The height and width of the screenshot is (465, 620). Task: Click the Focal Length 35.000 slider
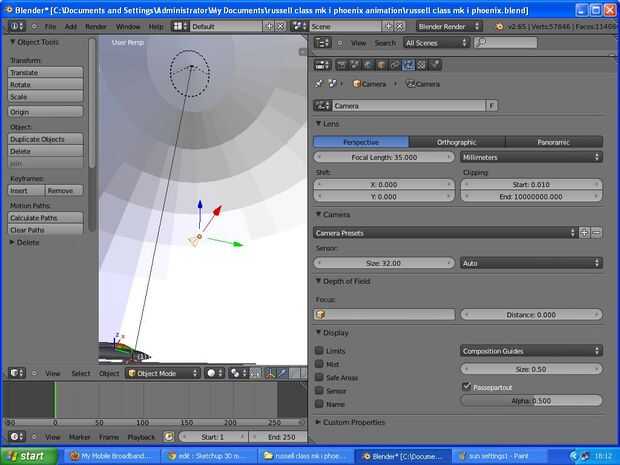tap(384, 157)
